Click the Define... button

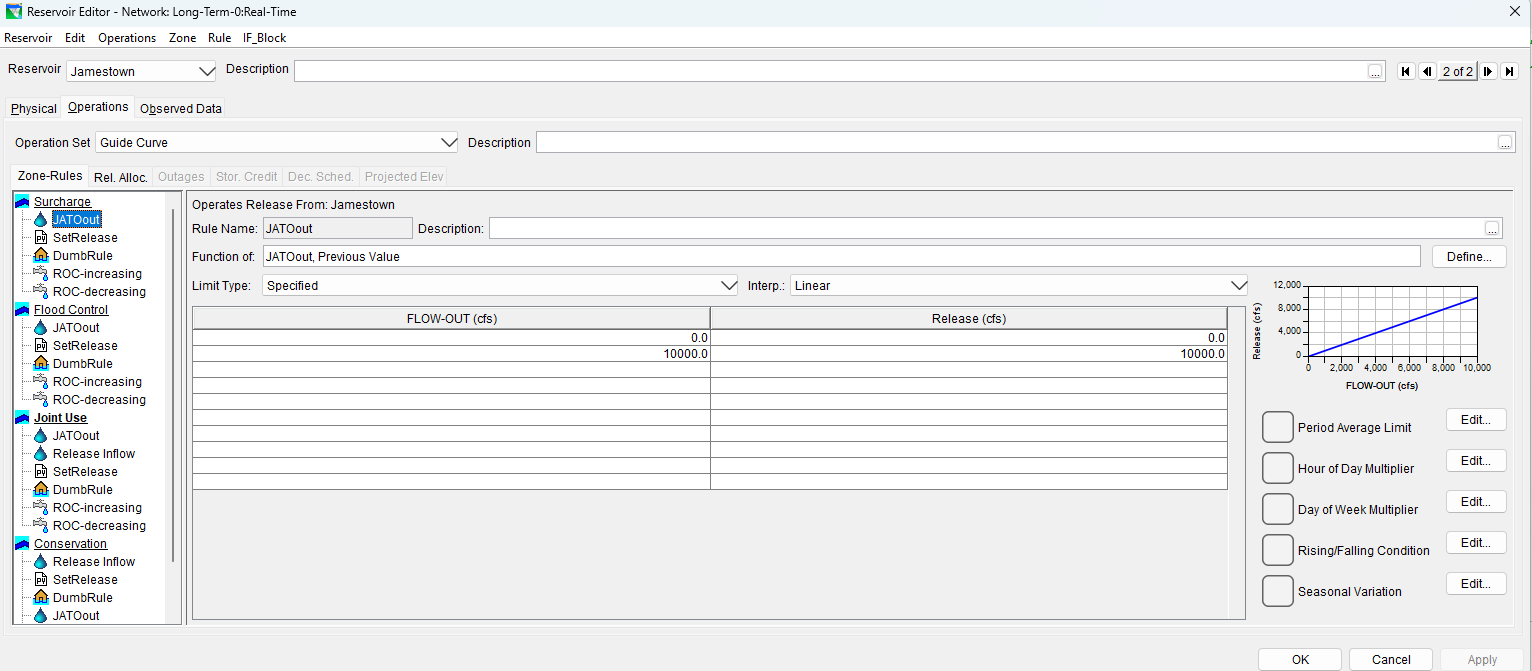pyautogui.click(x=1468, y=257)
